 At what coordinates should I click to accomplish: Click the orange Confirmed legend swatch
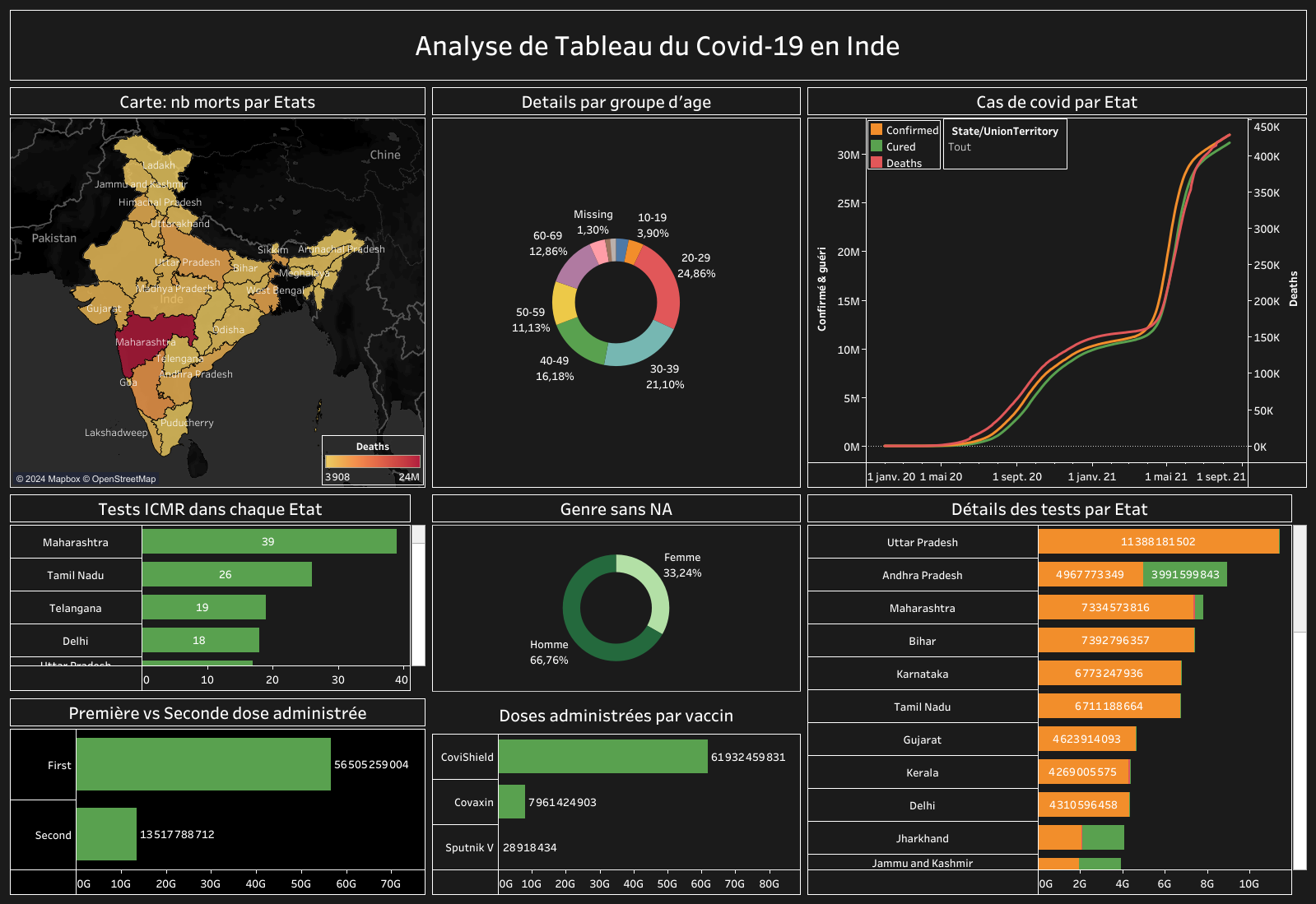point(877,129)
